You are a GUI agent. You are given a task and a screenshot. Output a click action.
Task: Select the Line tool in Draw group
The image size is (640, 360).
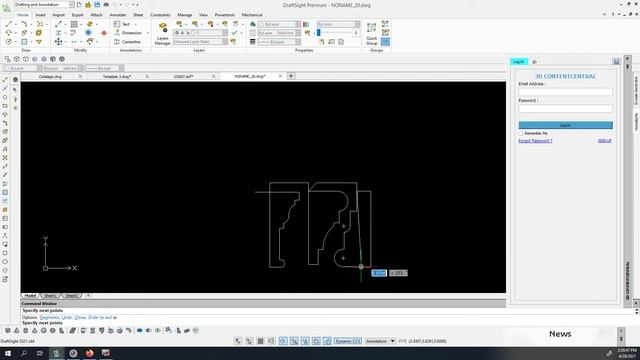click(x=9, y=24)
